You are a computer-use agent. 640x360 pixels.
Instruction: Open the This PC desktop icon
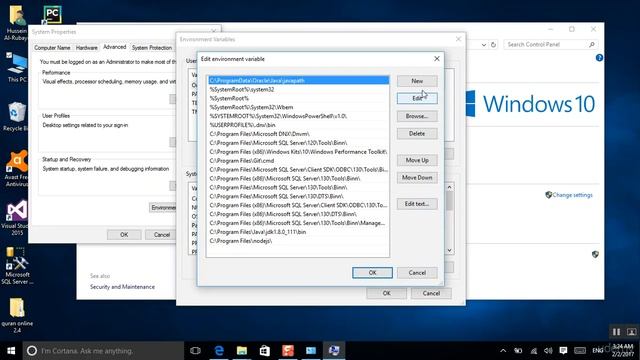[16, 68]
